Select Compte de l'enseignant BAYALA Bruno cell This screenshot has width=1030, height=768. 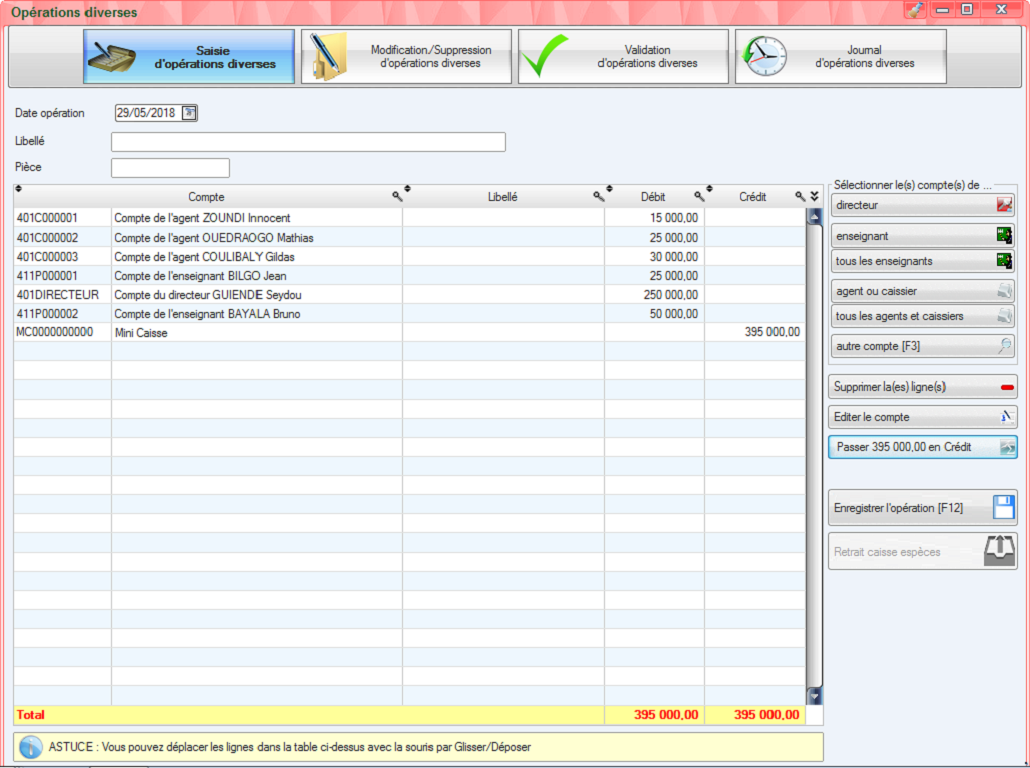(x=256, y=313)
